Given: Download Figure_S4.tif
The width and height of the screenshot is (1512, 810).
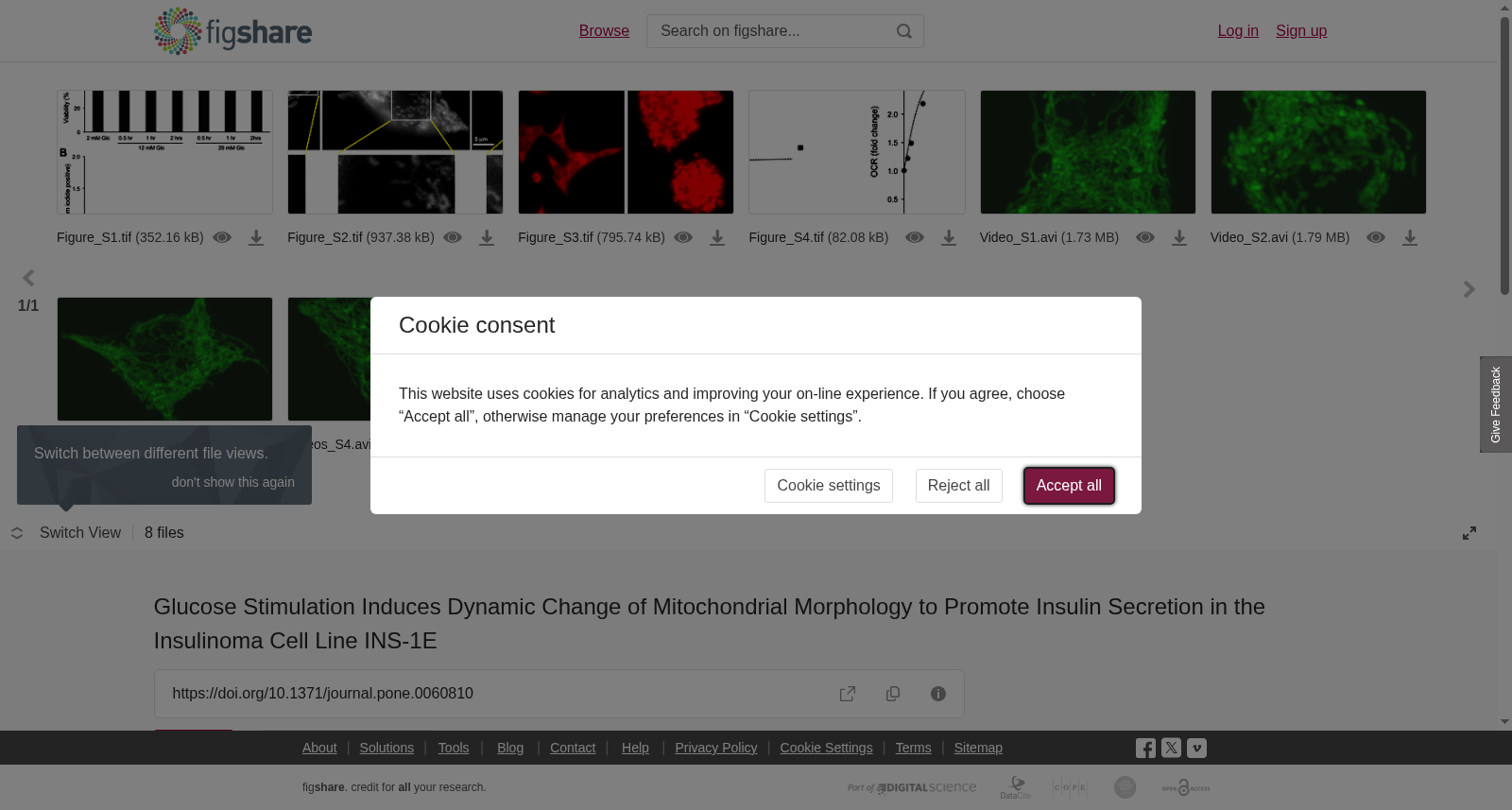Looking at the screenshot, I should tap(949, 238).
